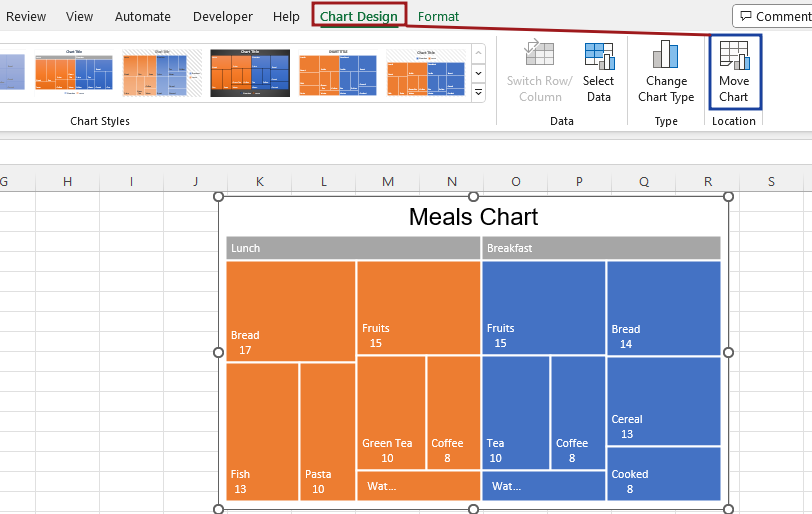Open the Developer tab

pyautogui.click(x=223, y=17)
